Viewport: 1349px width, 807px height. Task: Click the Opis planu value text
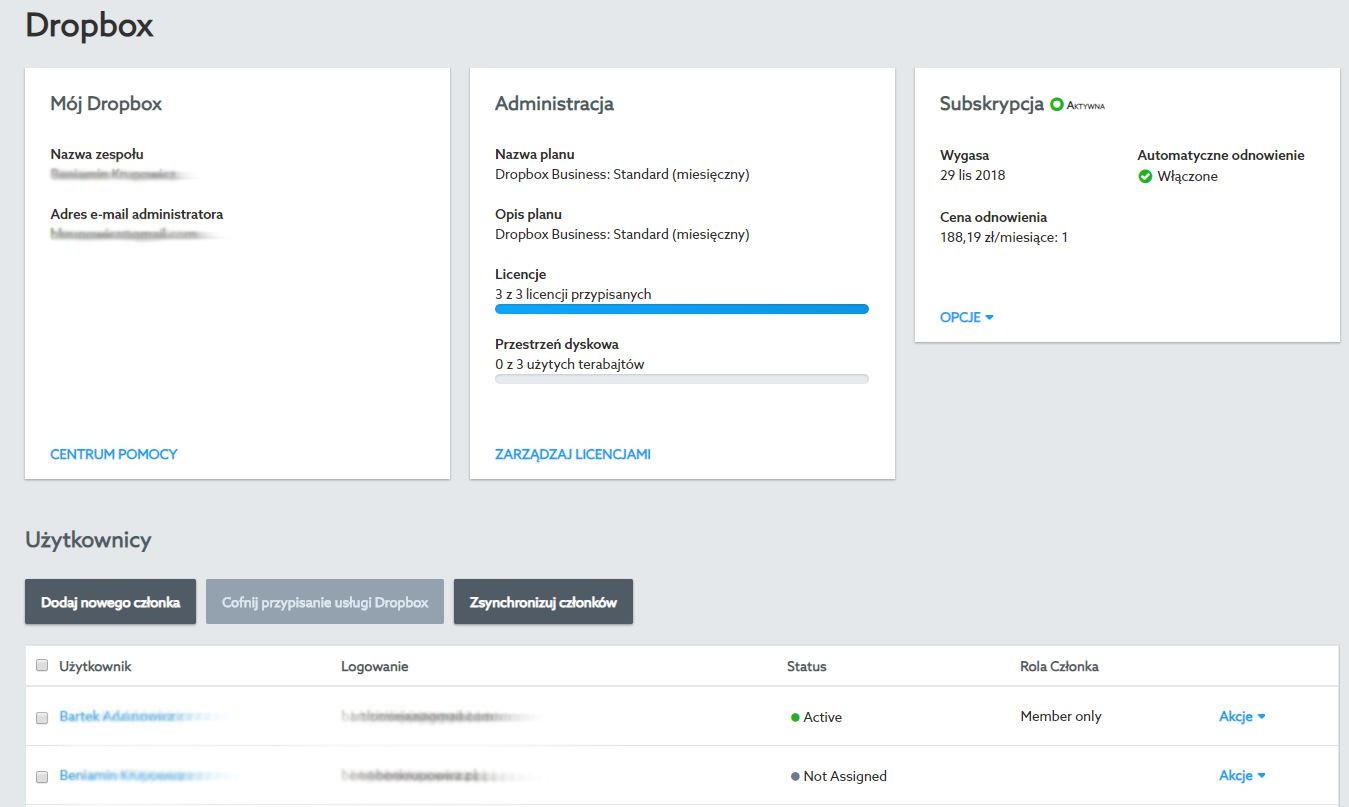622,234
